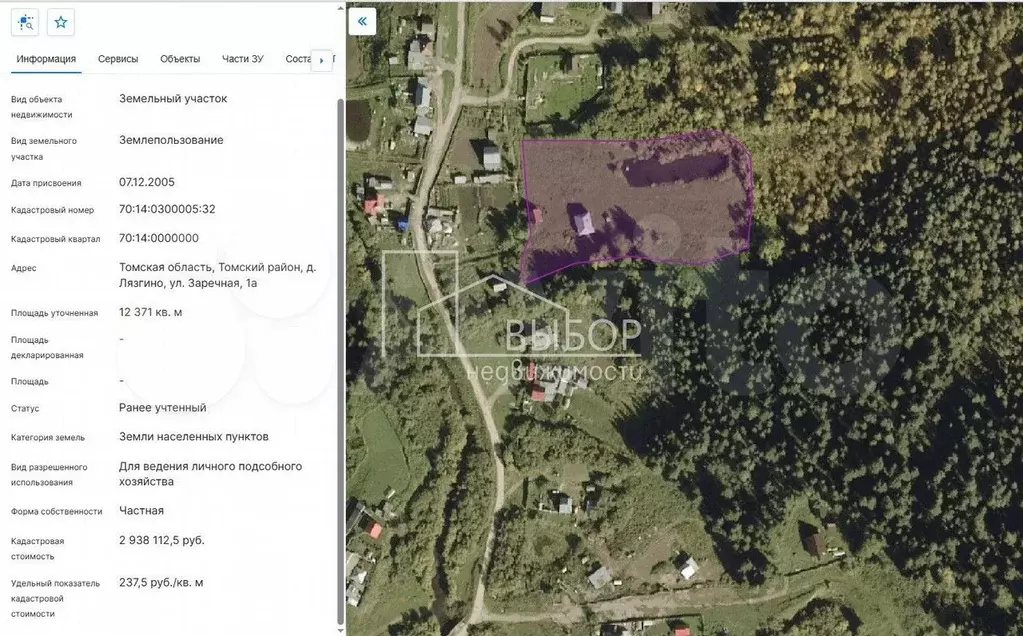This screenshot has height=636, width=1023.
Task: Select cadastral number 70:14:0300005:32
Action: click(x=167, y=209)
